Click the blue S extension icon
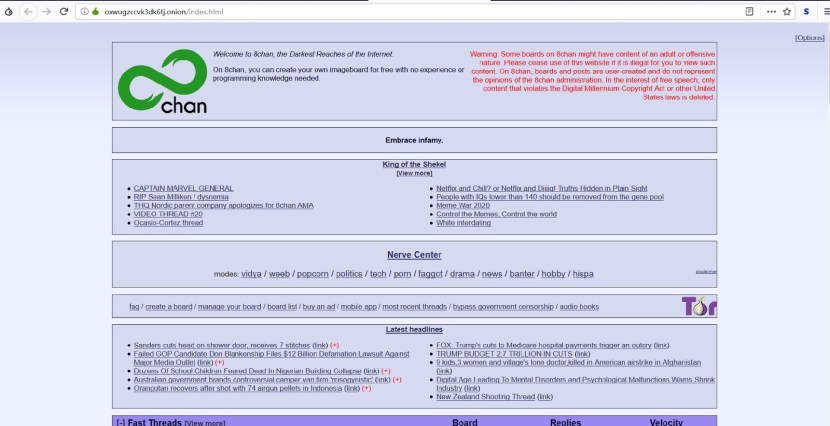Screen dimensions: 830x426 coord(805,11)
